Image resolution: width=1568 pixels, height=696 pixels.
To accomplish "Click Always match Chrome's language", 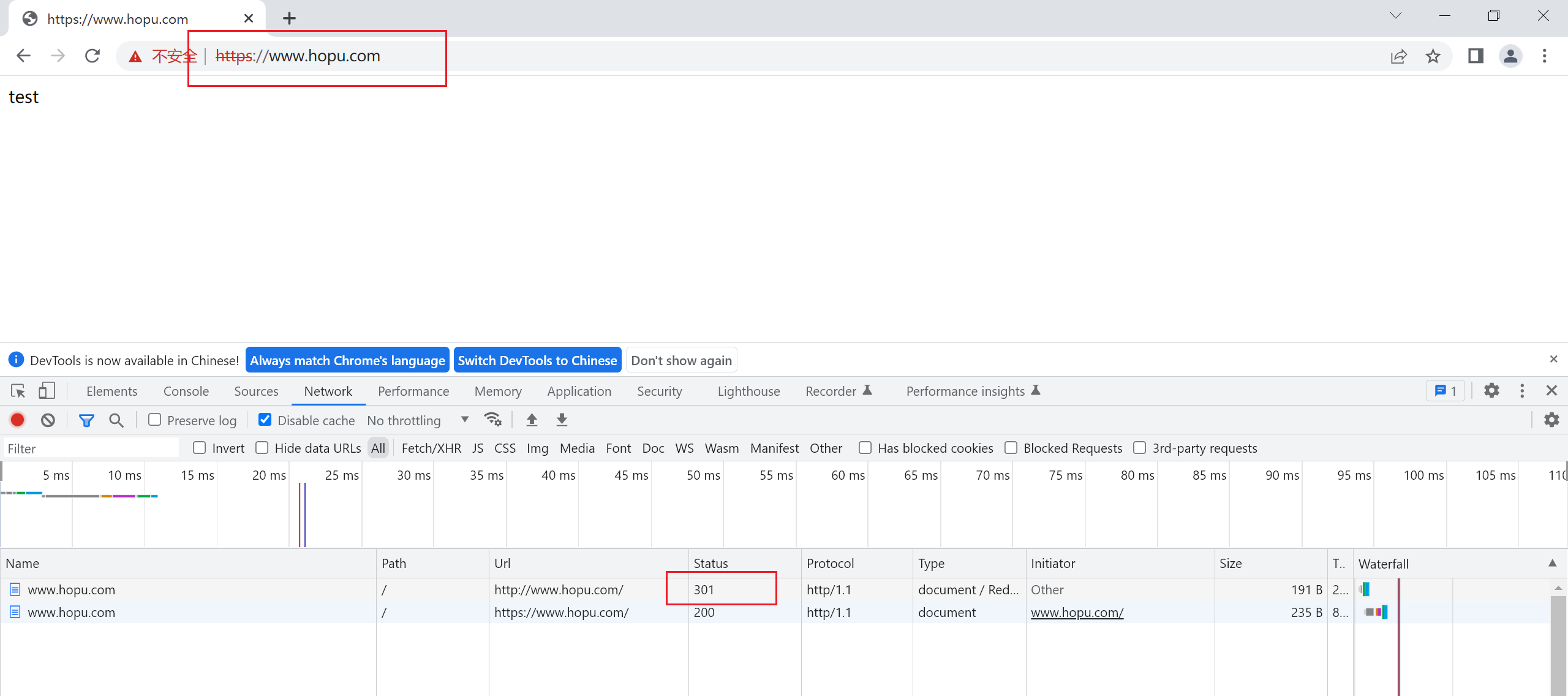I will (347, 360).
